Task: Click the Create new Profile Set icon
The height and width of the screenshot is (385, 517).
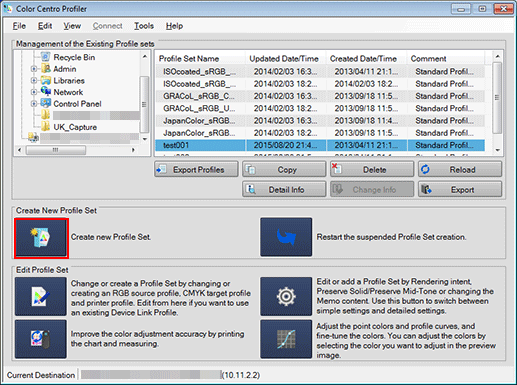Action: pos(41,238)
